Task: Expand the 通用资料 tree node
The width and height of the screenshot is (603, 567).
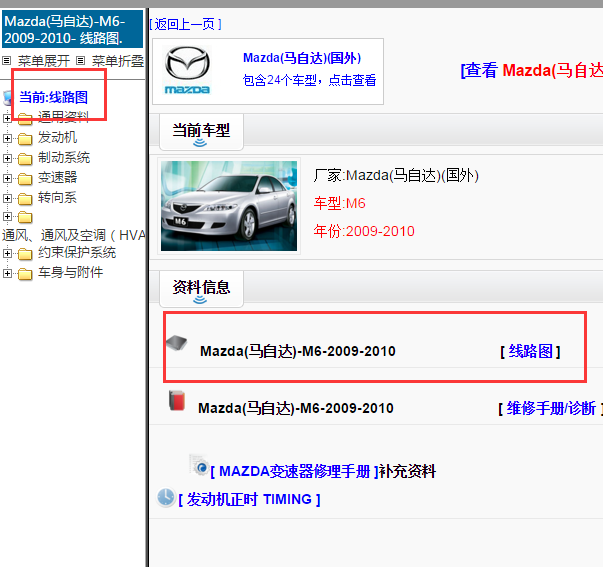Action: 7,118
